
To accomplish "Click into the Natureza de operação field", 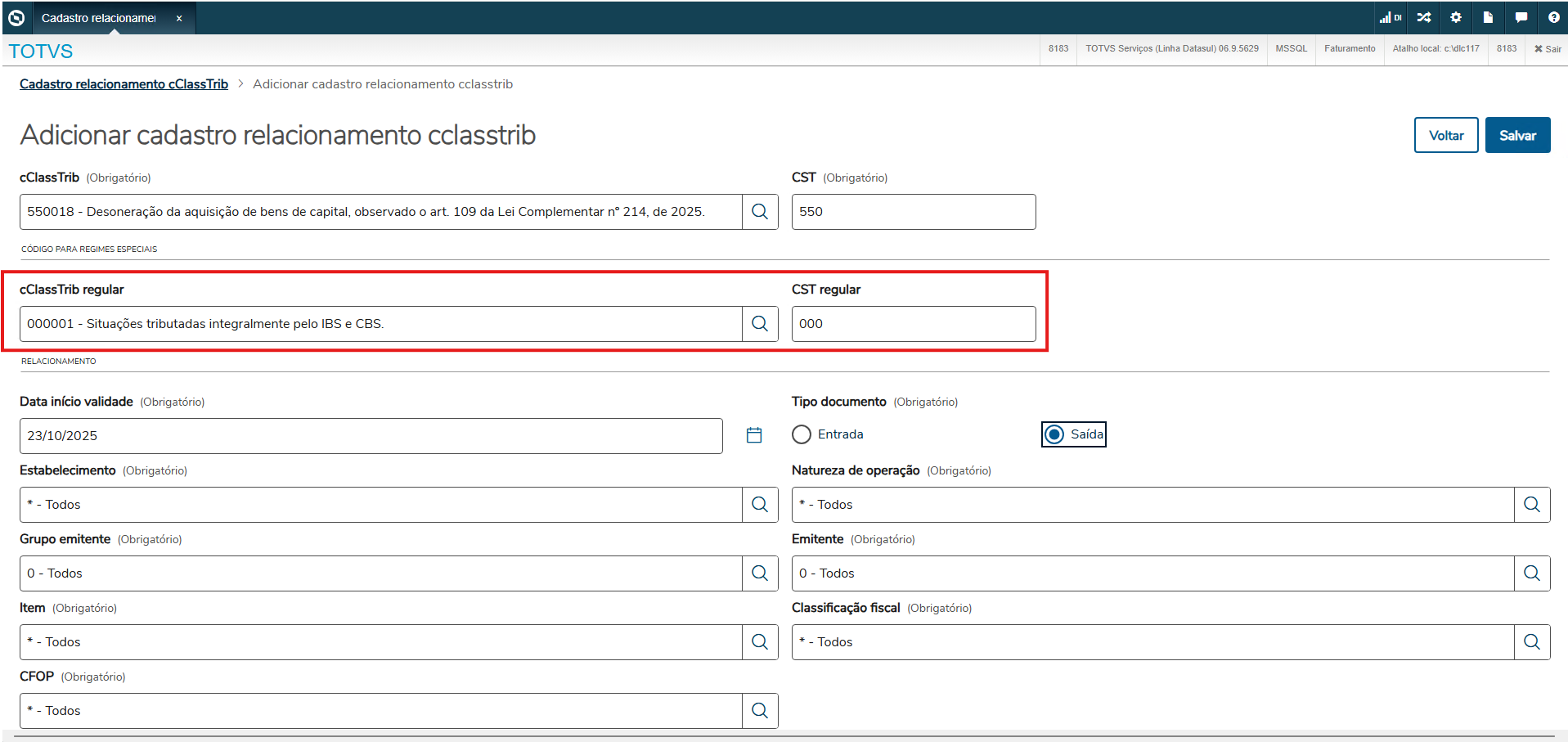I will point(1153,505).
